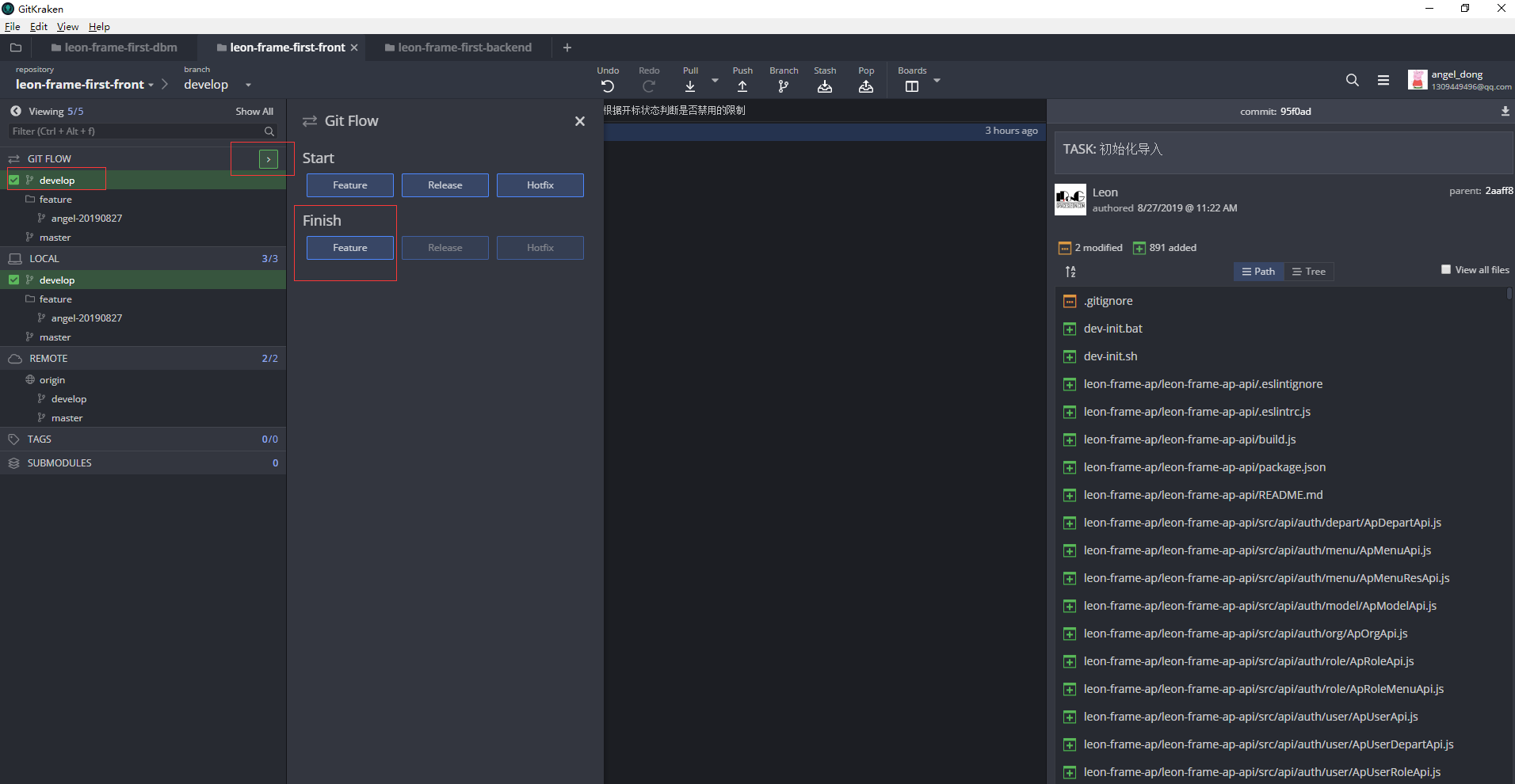Open the View menu

coord(67,26)
